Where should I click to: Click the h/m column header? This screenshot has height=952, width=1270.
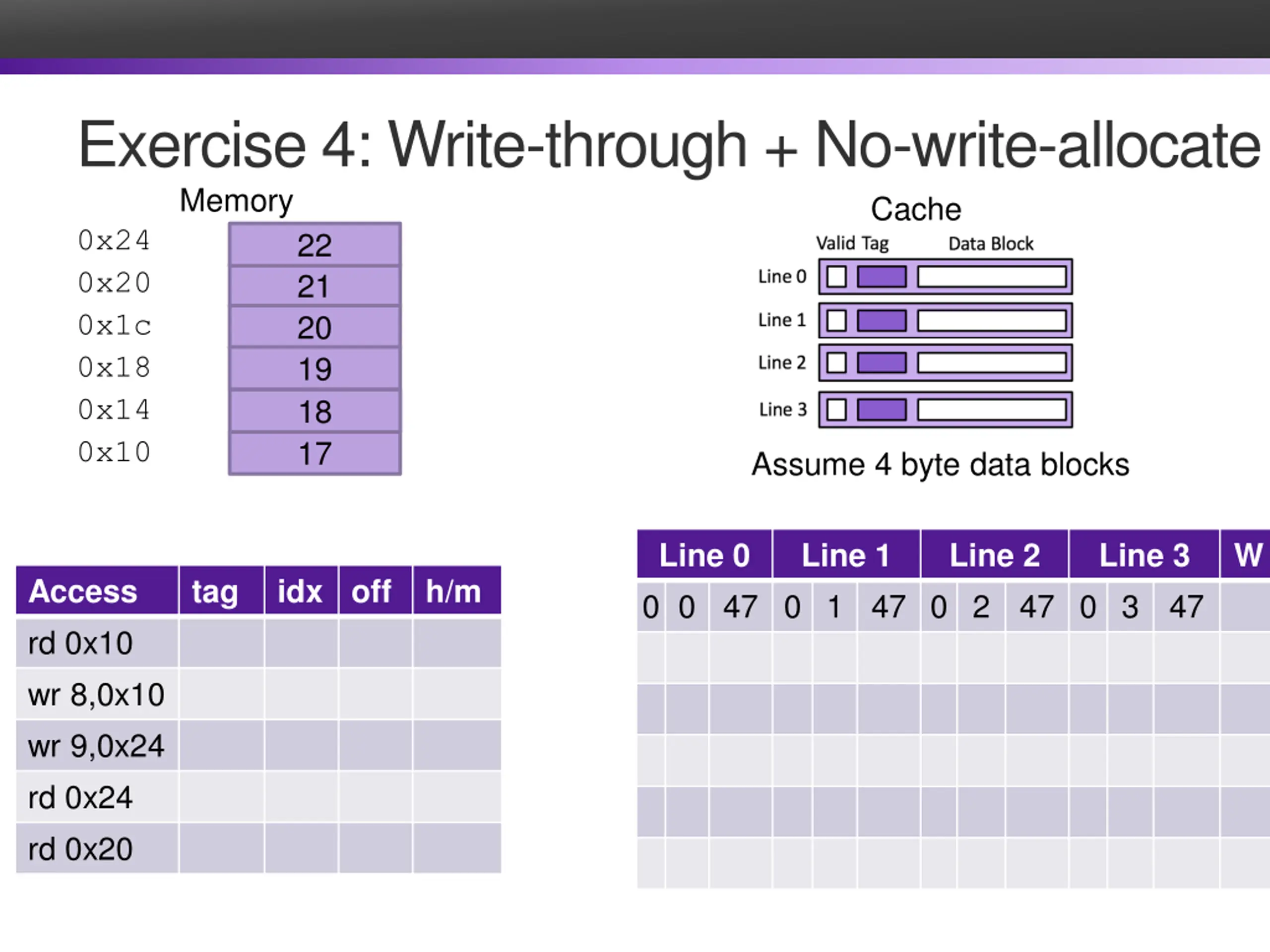point(456,591)
